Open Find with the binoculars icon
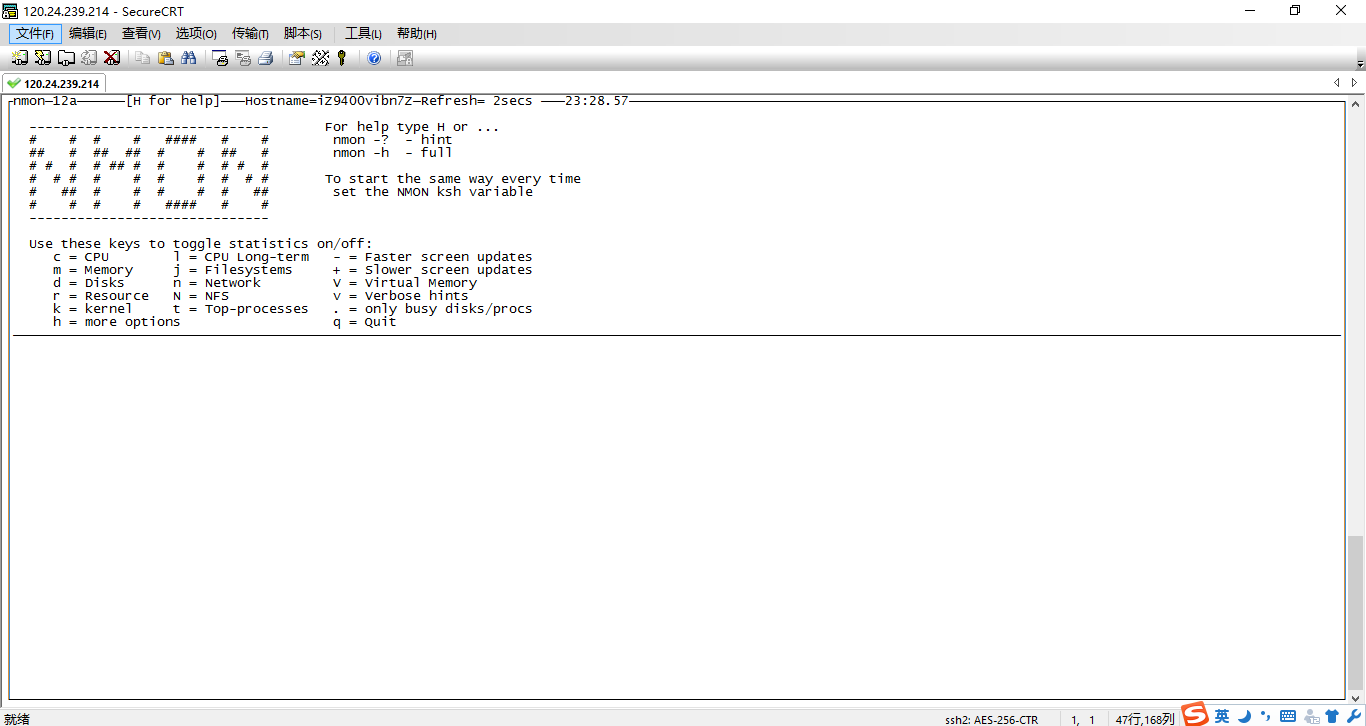1366x726 pixels. click(x=188, y=58)
